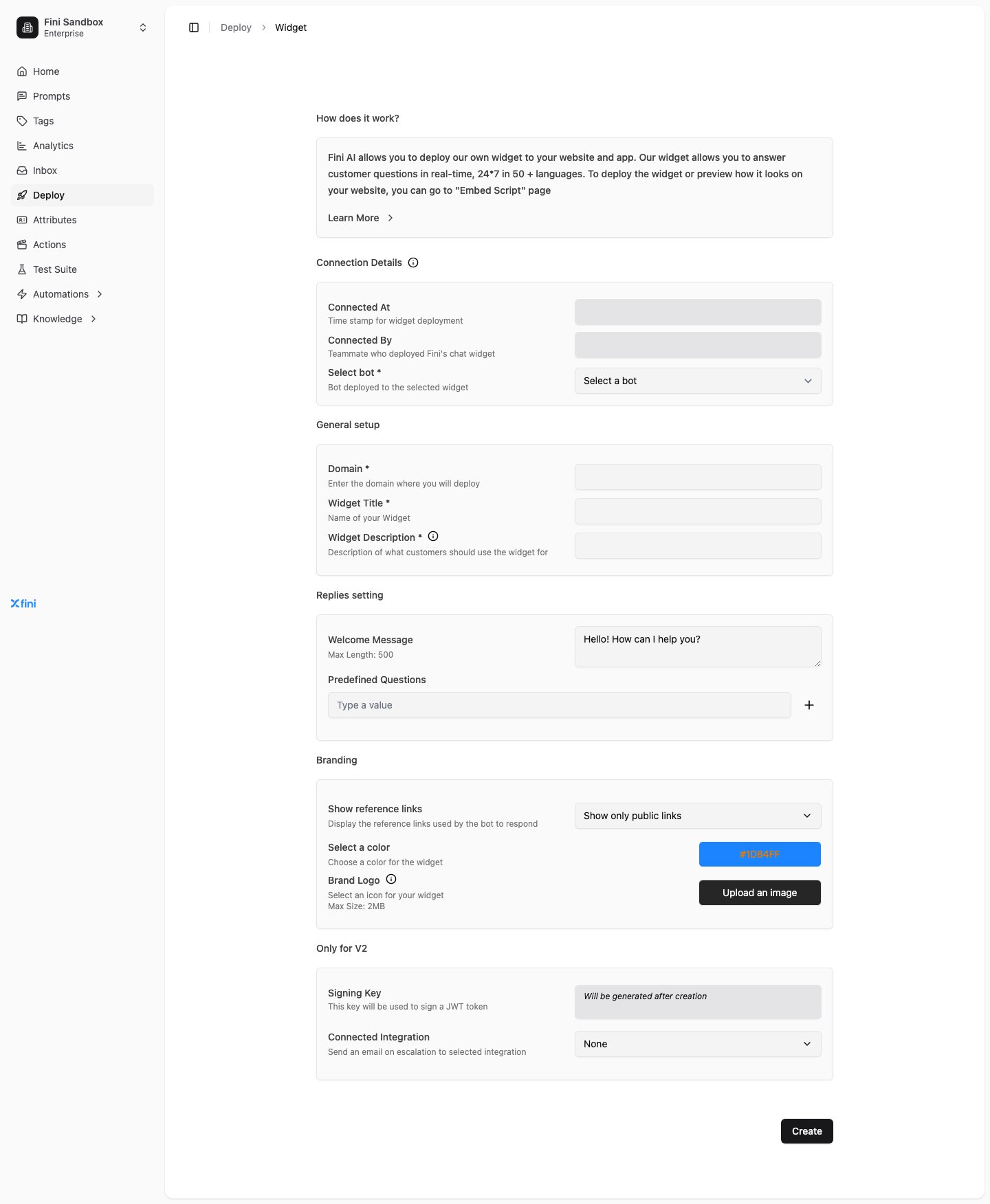Click the Fini Sandbox workspace logo icon
The image size is (990, 1204).
coord(27,27)
